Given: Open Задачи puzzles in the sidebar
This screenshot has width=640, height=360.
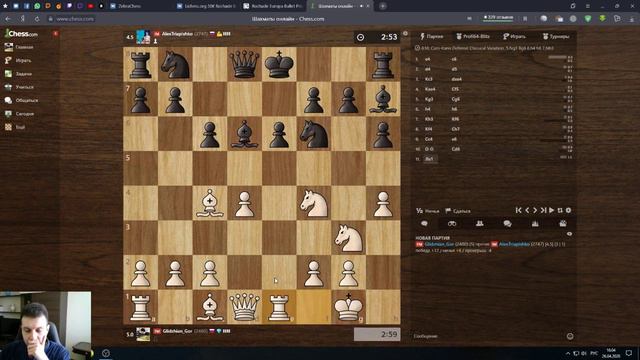Looking at the screenshot, I should (x=18, y=74).
